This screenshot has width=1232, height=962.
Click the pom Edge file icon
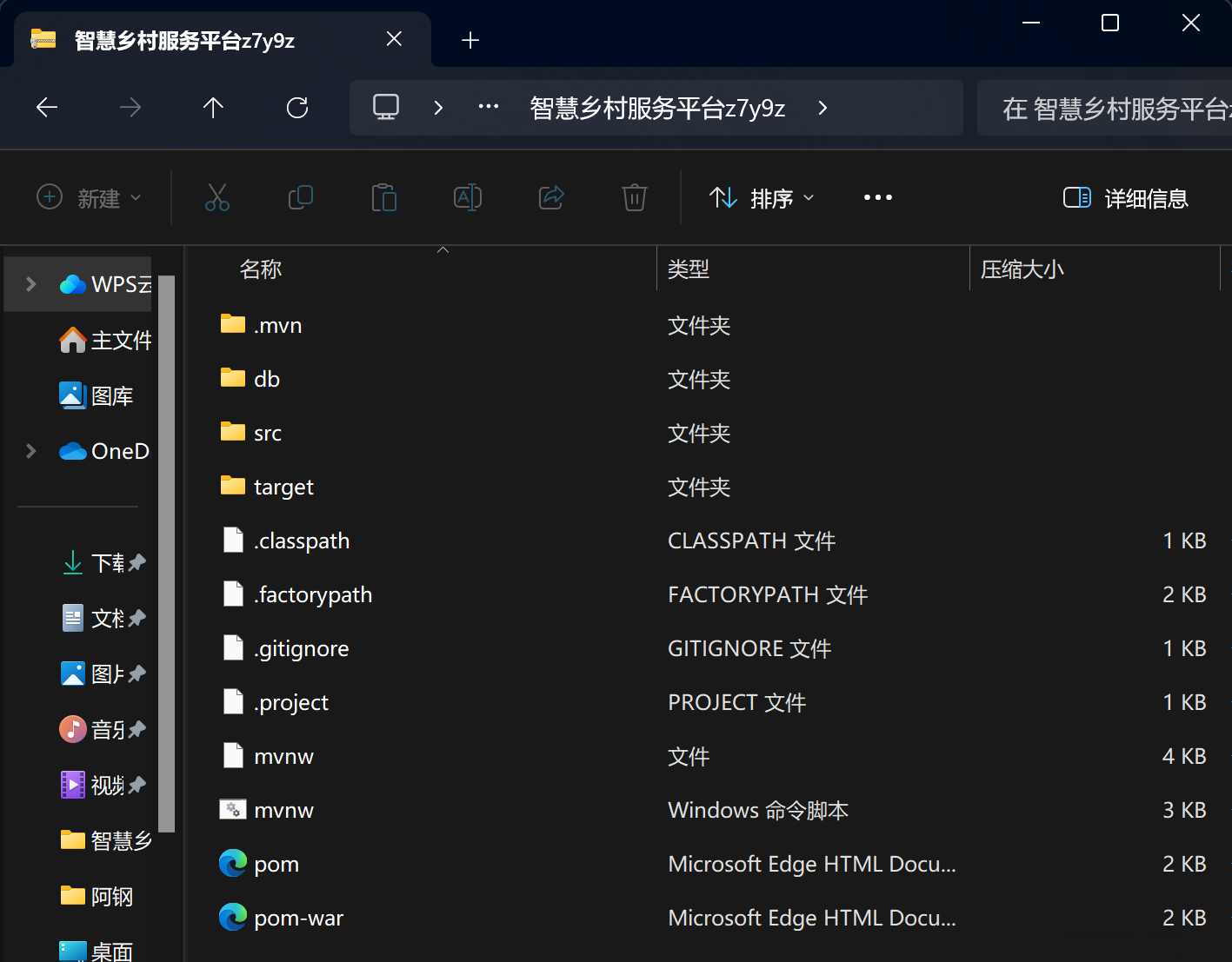click(x=233, y=863)
